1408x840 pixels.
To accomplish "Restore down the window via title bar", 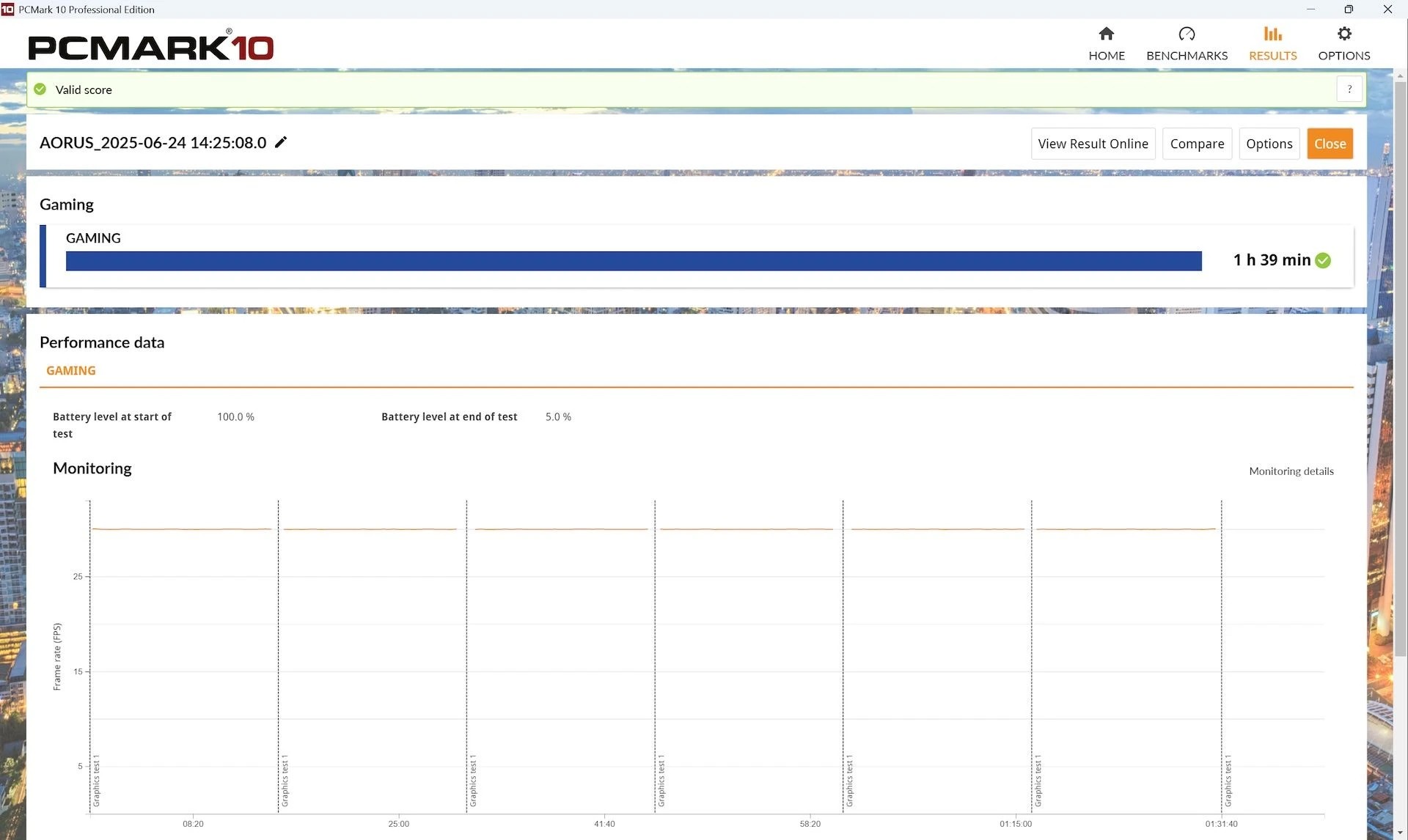I will coord(1349,10).
